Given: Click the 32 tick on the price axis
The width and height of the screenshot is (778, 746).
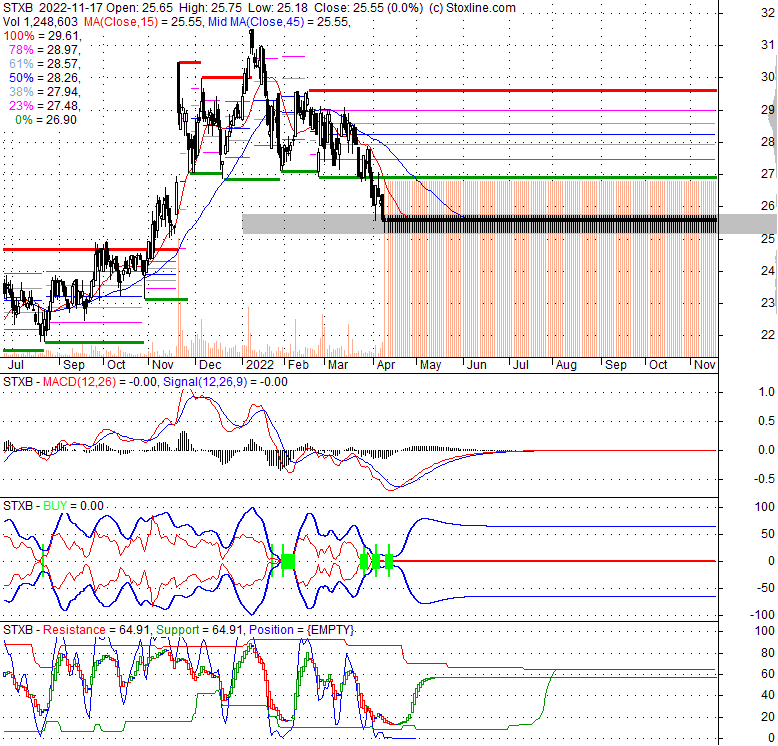Looking at the screenshot, I should click(x=768, y=13).
